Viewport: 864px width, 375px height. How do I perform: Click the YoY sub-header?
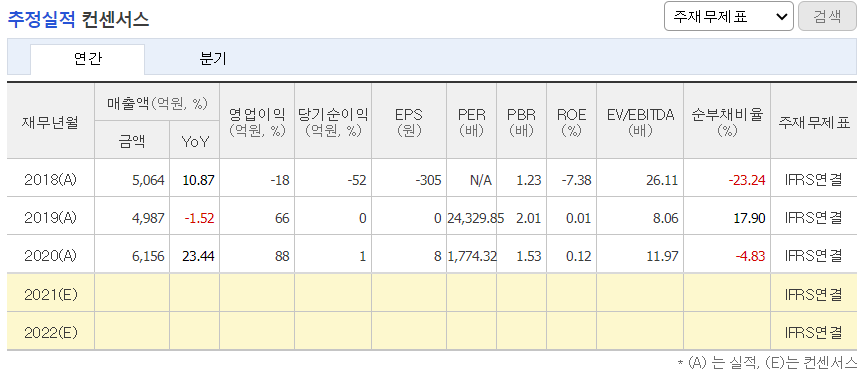tap(195, 142)
